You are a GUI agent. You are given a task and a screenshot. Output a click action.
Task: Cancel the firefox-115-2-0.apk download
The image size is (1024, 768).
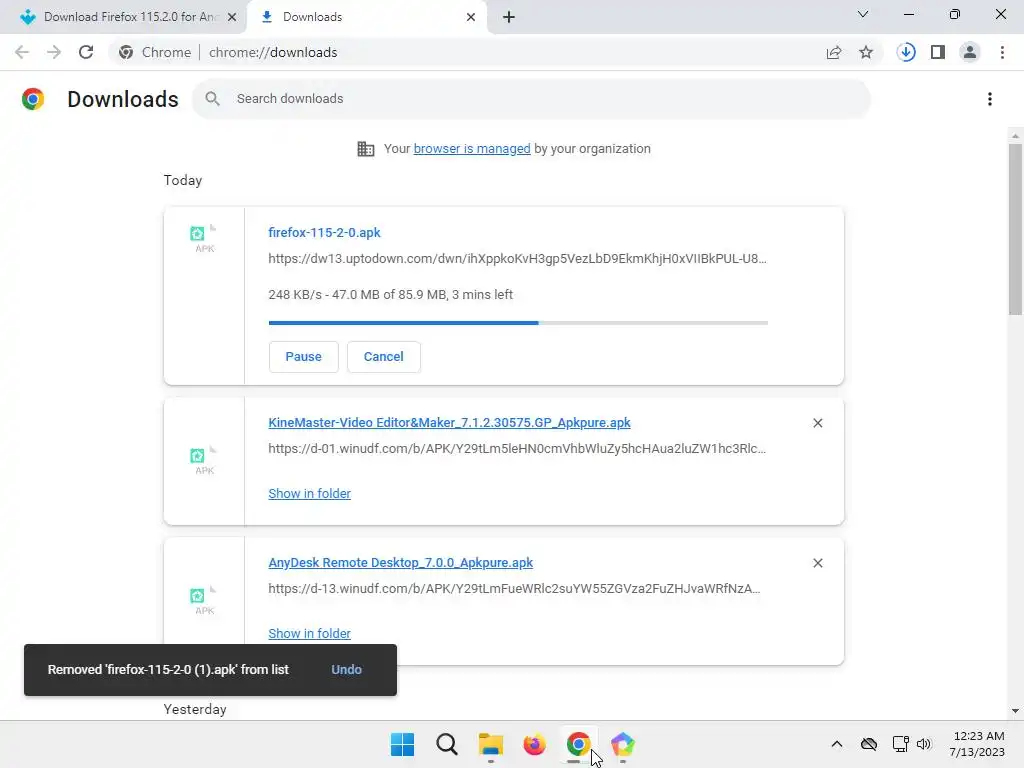pyautogui.click(x=383, y=357)
